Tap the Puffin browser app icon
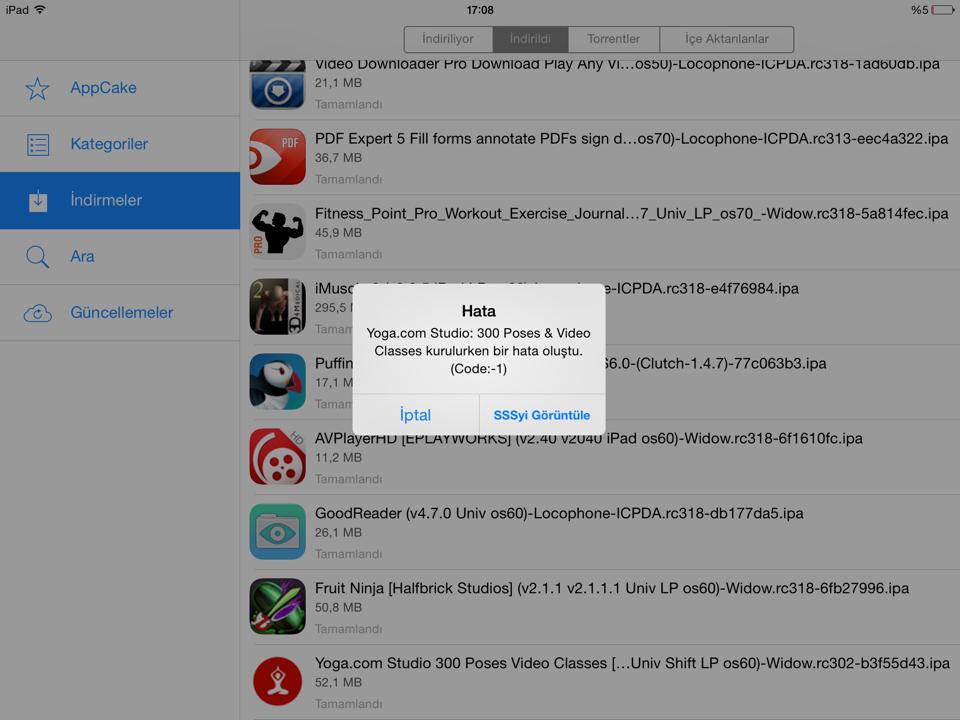960x720 pixels. point(277,381)
